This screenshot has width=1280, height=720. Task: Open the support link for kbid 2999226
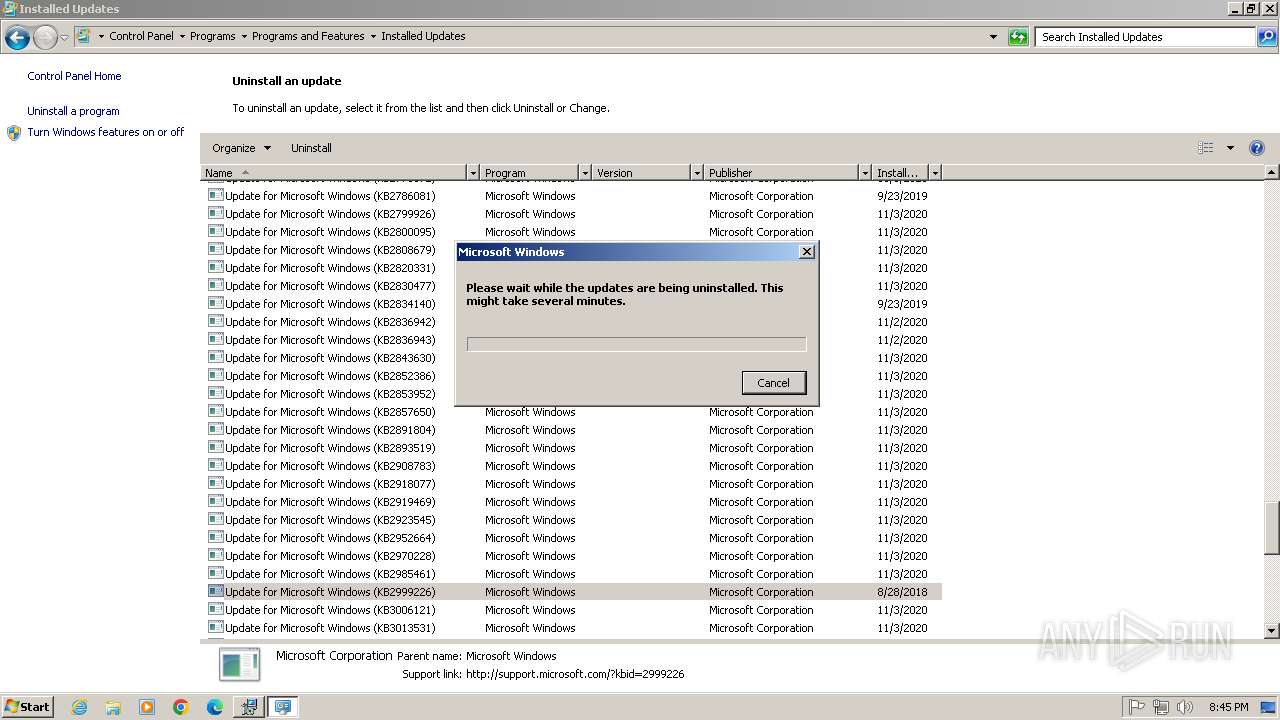tap(575, 674)
